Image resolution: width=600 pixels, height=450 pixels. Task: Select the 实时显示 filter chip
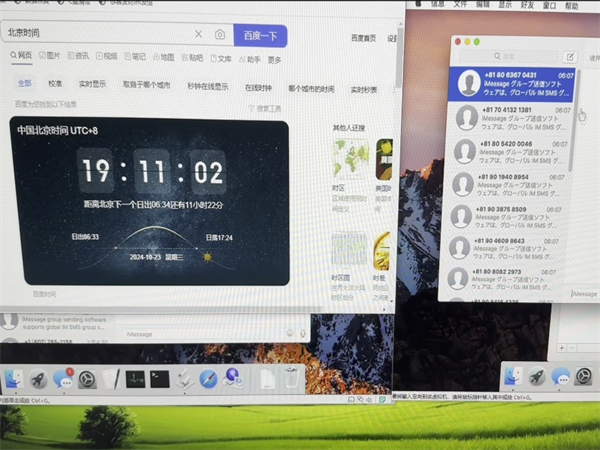click(x=92, y=85)
